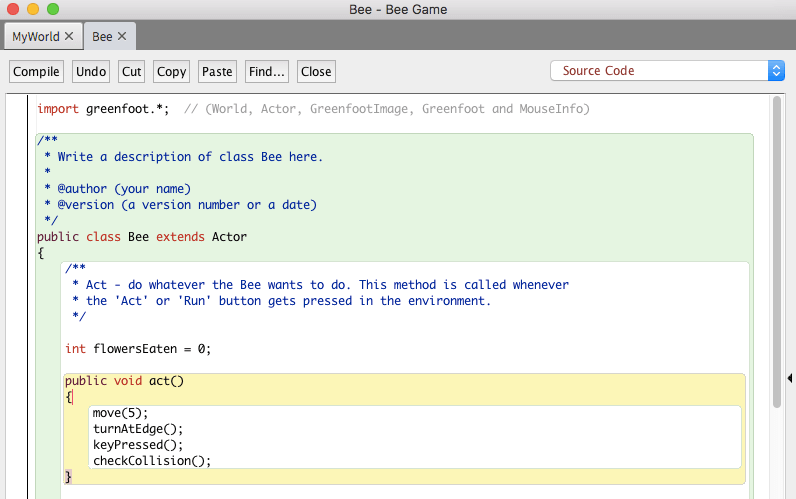Close the Bee tab with its X
The height and width of the screenshot is (499, 796).
[x=122, y=37]
